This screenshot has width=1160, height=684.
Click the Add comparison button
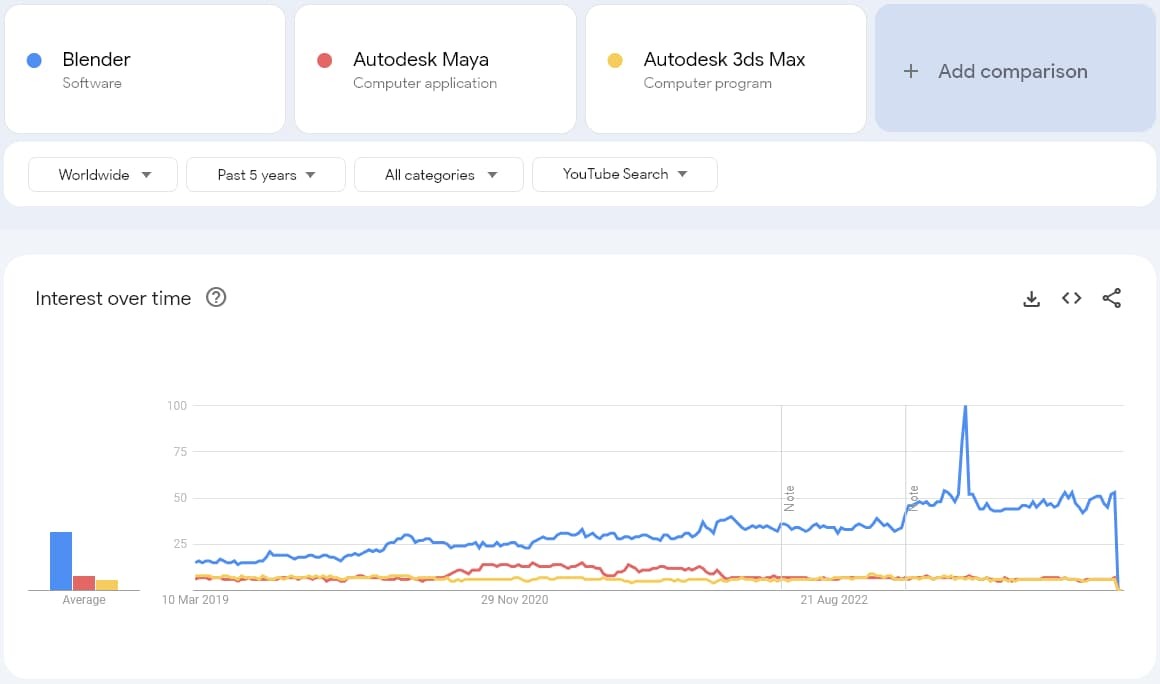[x=1015, y=69]
